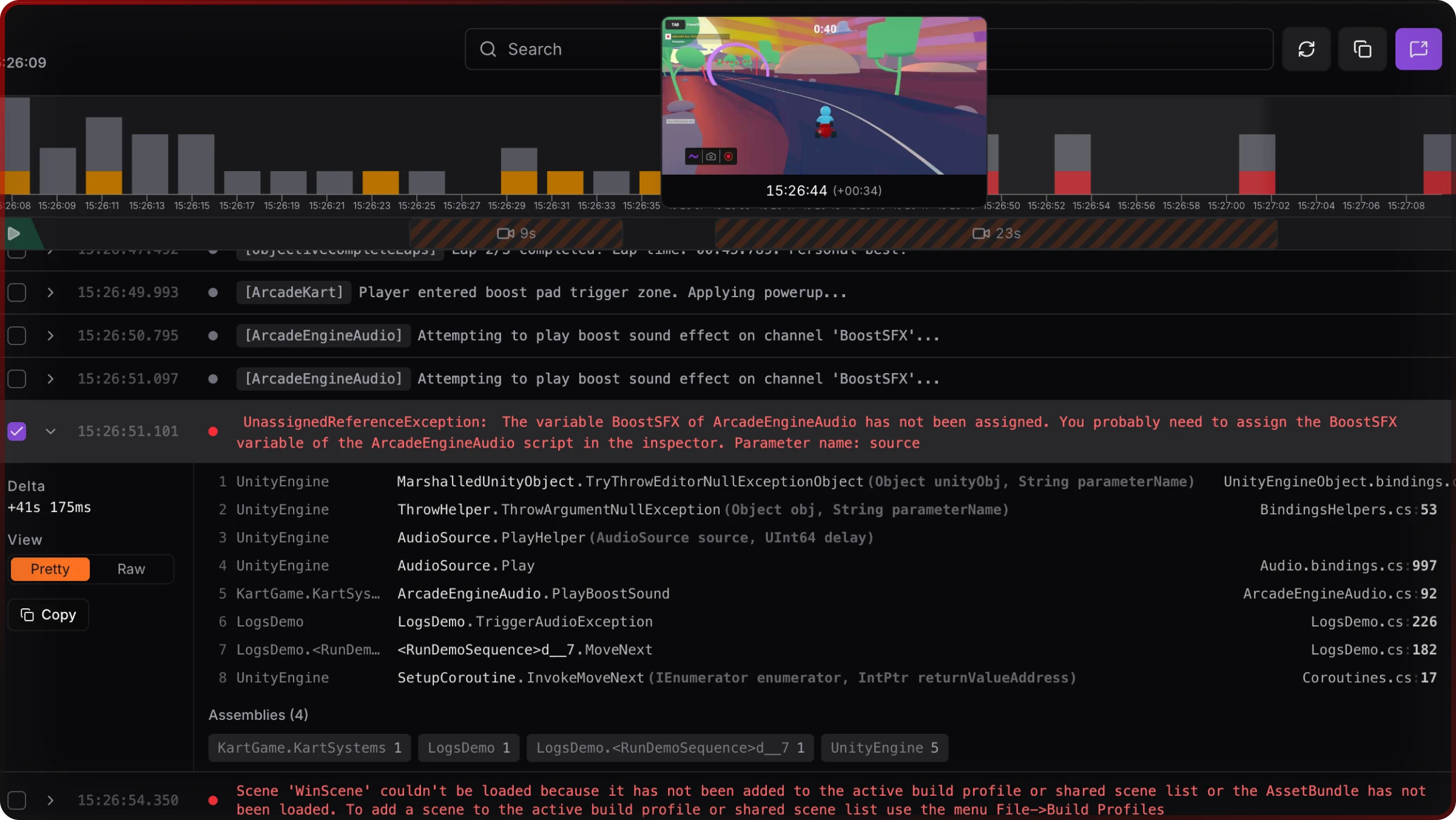The width and height of the screenshot is (1456, 820).
Task: Click the copy icon inside the Copy button
Action: tap(27, 614)
